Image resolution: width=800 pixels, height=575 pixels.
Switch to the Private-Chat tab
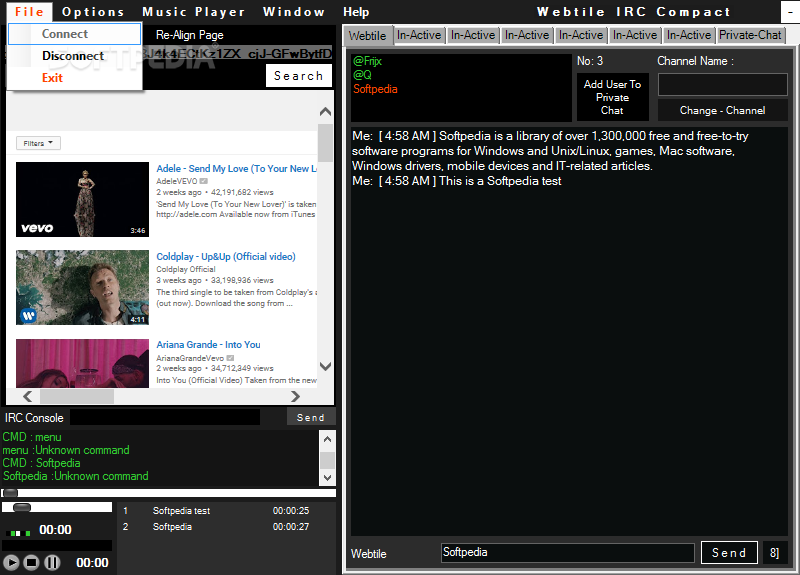750,35
